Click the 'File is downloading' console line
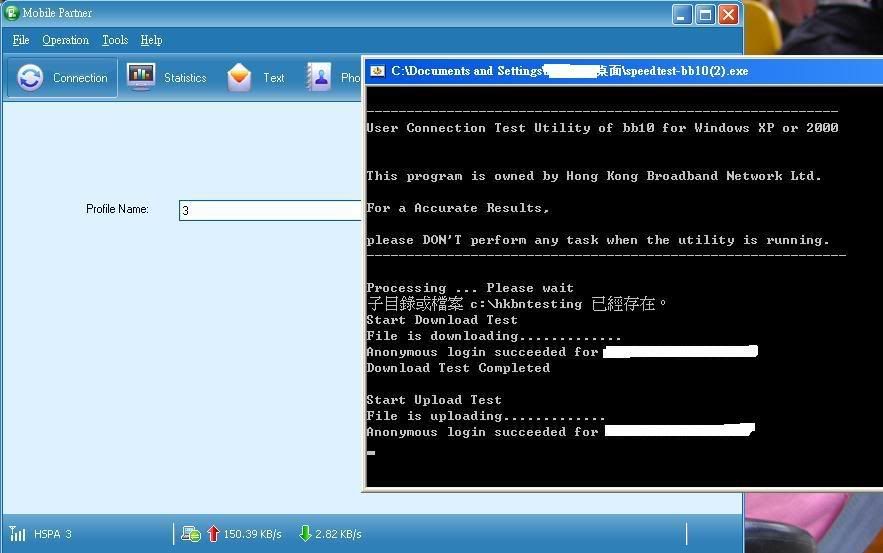This screenshot has width=883, height=553. tap(493, 336)
